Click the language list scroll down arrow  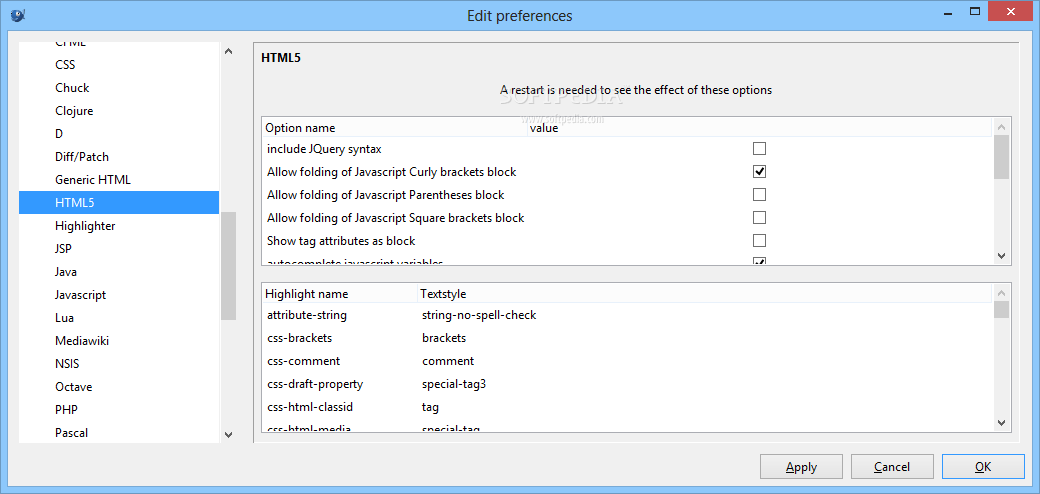pyautogui.click(x=228, y=434)
